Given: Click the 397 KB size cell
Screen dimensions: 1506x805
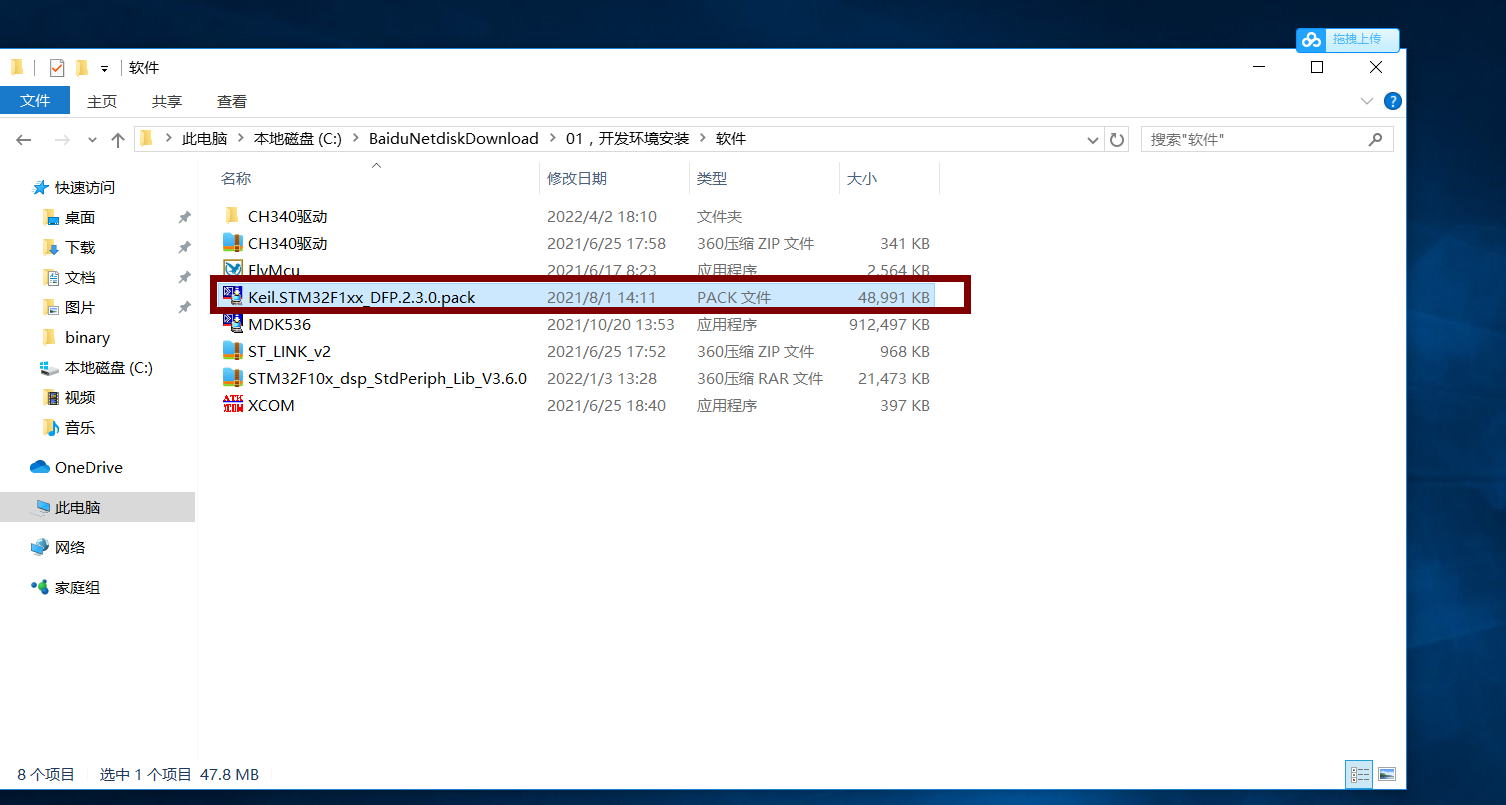Looking at the screenshot, I should pos(907,406).
